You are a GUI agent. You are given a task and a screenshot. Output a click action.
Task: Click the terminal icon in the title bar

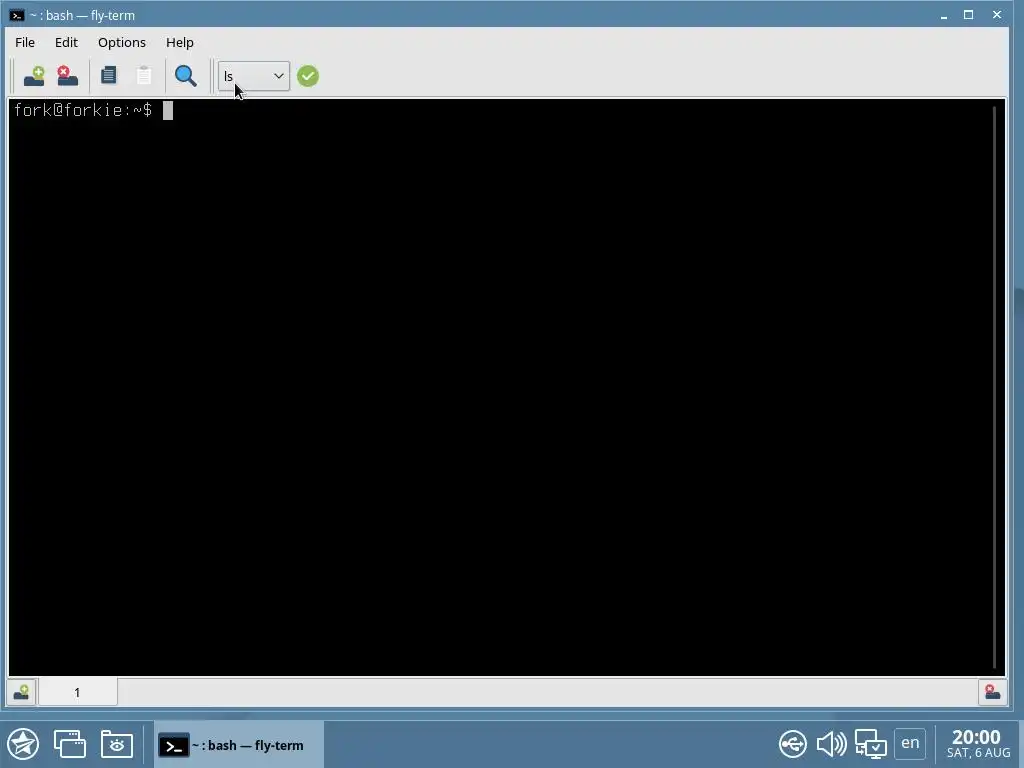pyautogui.click(x=17, y=15)
